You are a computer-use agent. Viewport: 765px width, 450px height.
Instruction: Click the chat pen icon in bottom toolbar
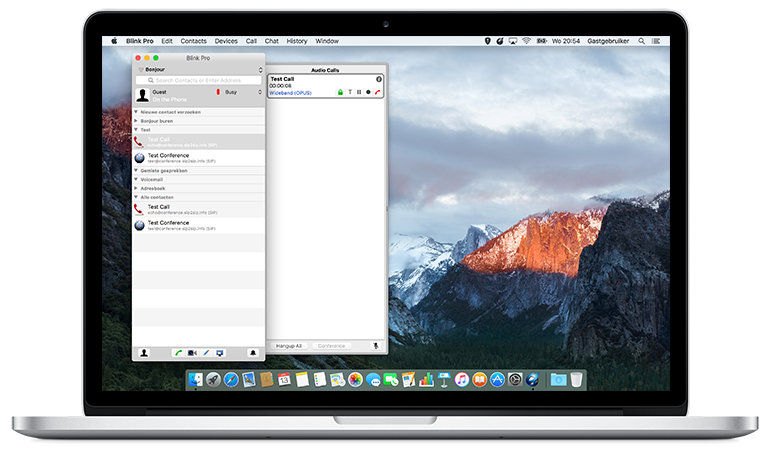(x=206, y=353)
